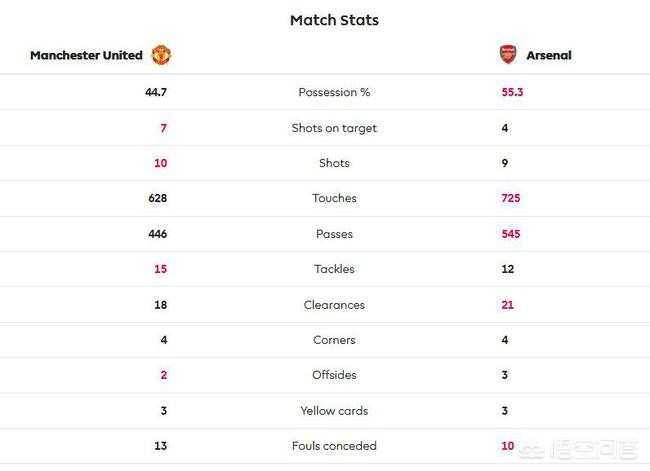Click the Offsides row label

coord(334,375)
